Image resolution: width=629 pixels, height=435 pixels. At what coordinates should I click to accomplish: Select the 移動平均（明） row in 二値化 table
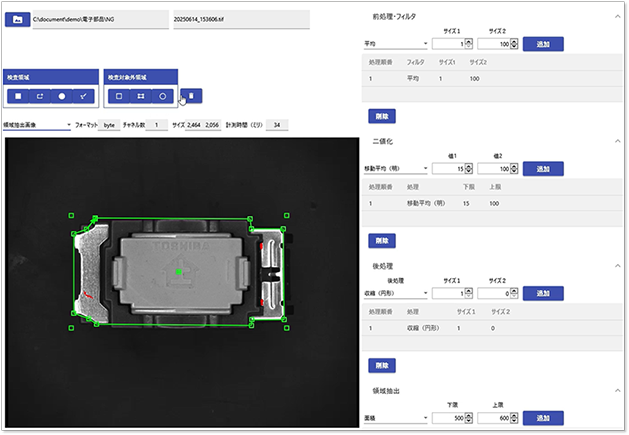492,203
